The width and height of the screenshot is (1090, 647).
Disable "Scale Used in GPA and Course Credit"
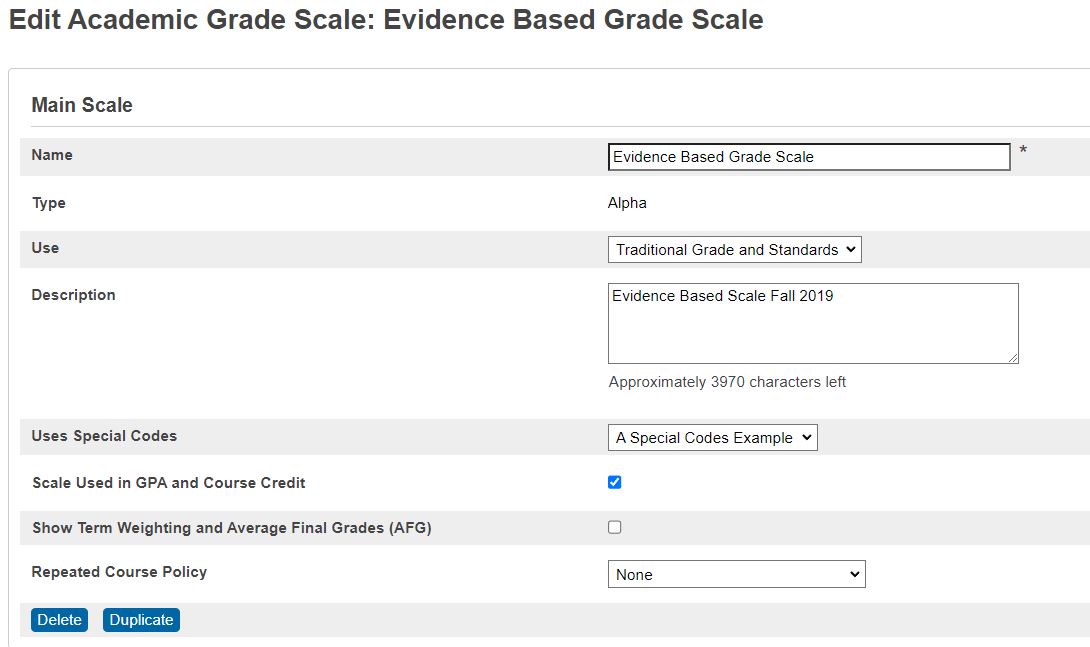614,482
